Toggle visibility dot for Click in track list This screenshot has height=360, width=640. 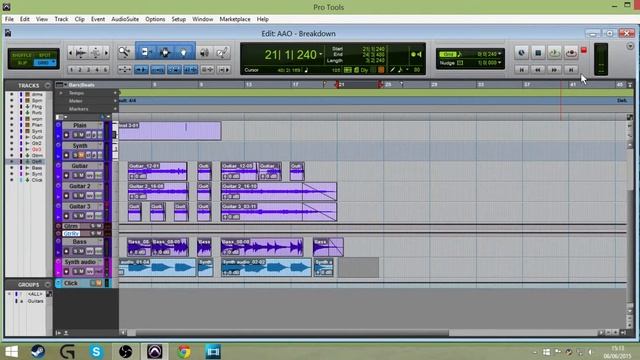pyautogui.click(x=11, y=180)
